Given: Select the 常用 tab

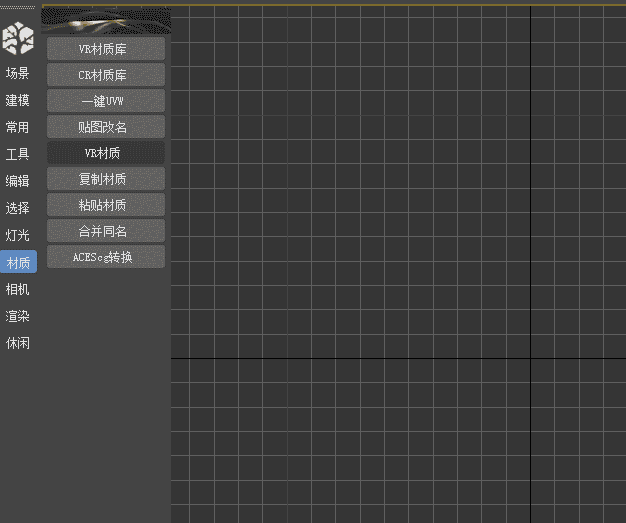Looking at the screenshot, I should pyautogui.click(x=18, y=127).
